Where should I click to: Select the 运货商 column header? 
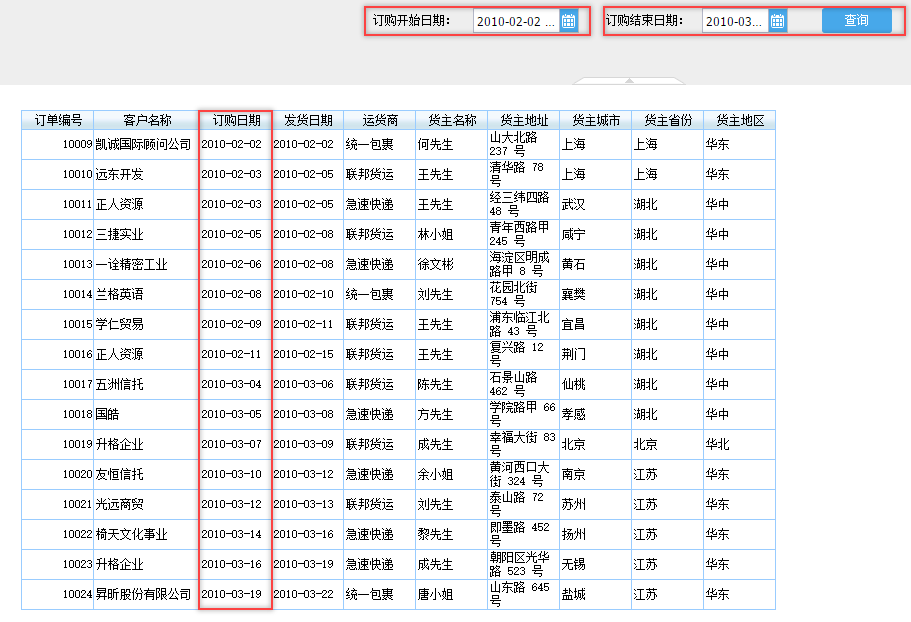pyautogui.click(x=379, y=120)
